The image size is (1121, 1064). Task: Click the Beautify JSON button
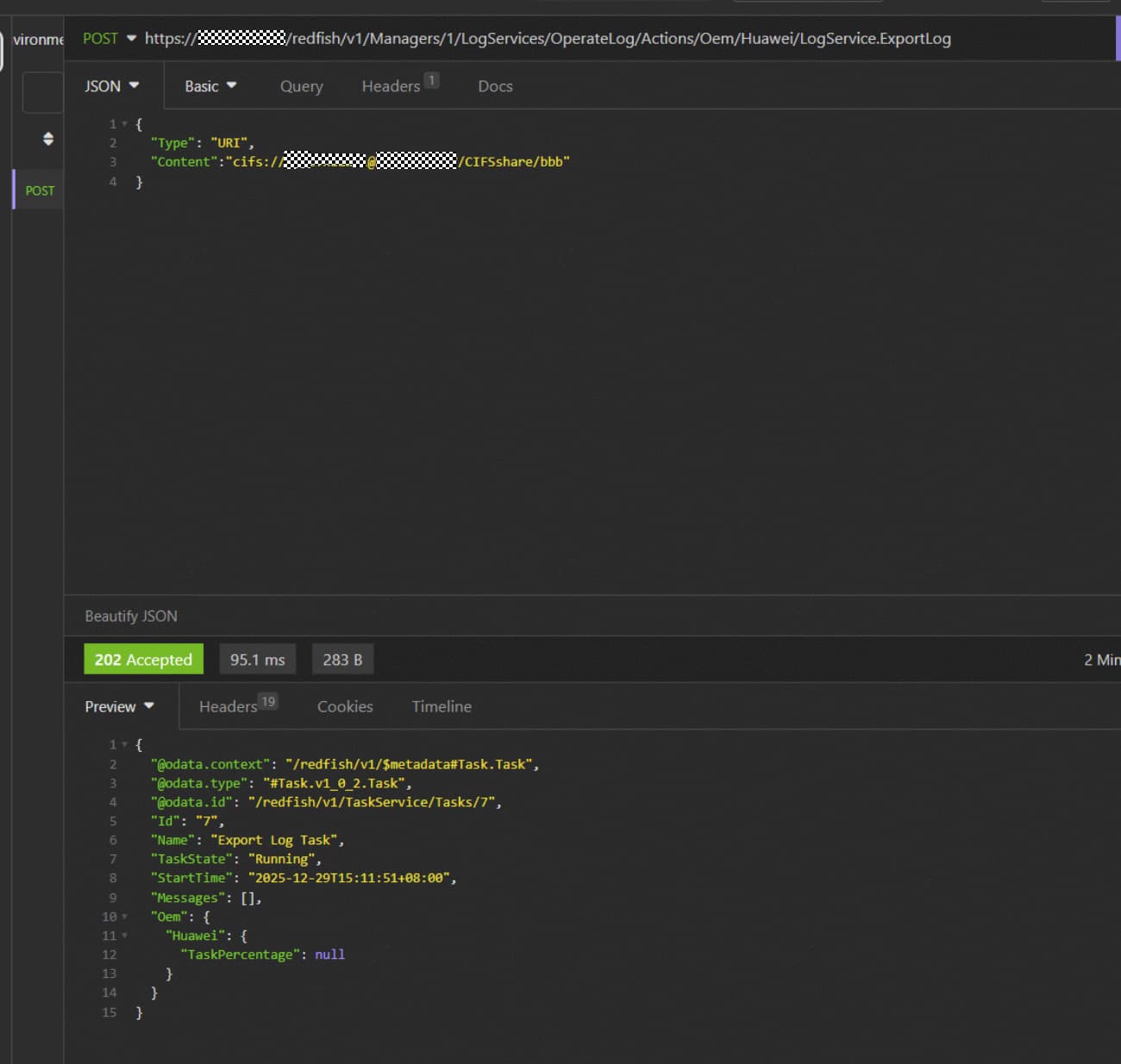pos(131,616)
